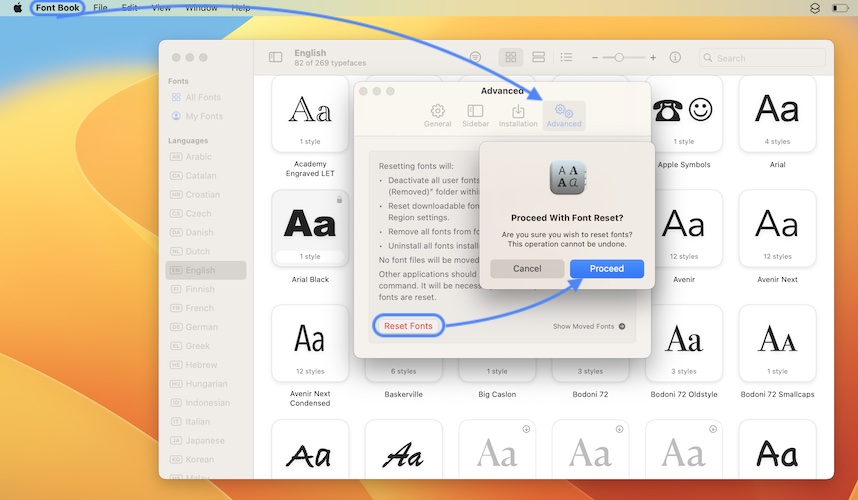
Task: Click the stacked layers icon in menu bar
Action: (x=815, y=8)
